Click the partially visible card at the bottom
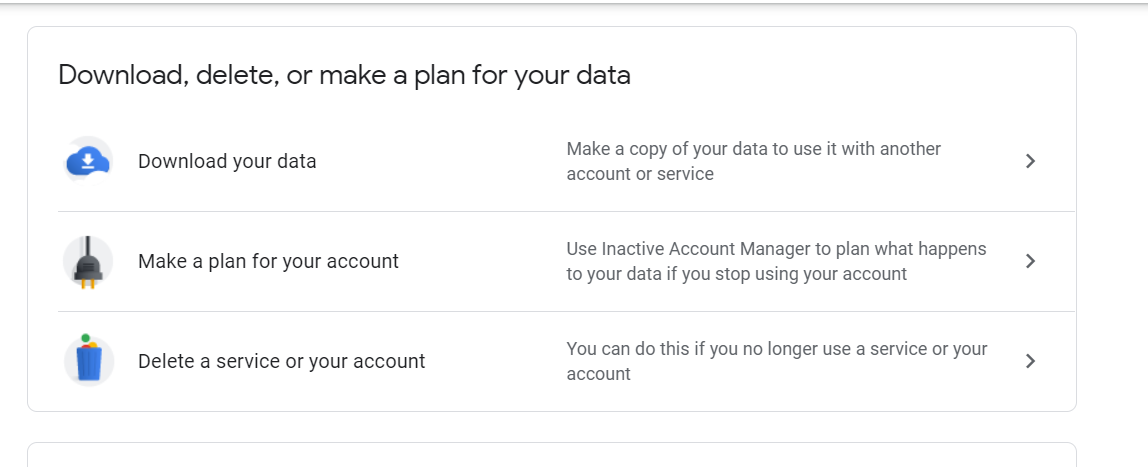 (x=552, y=455)
